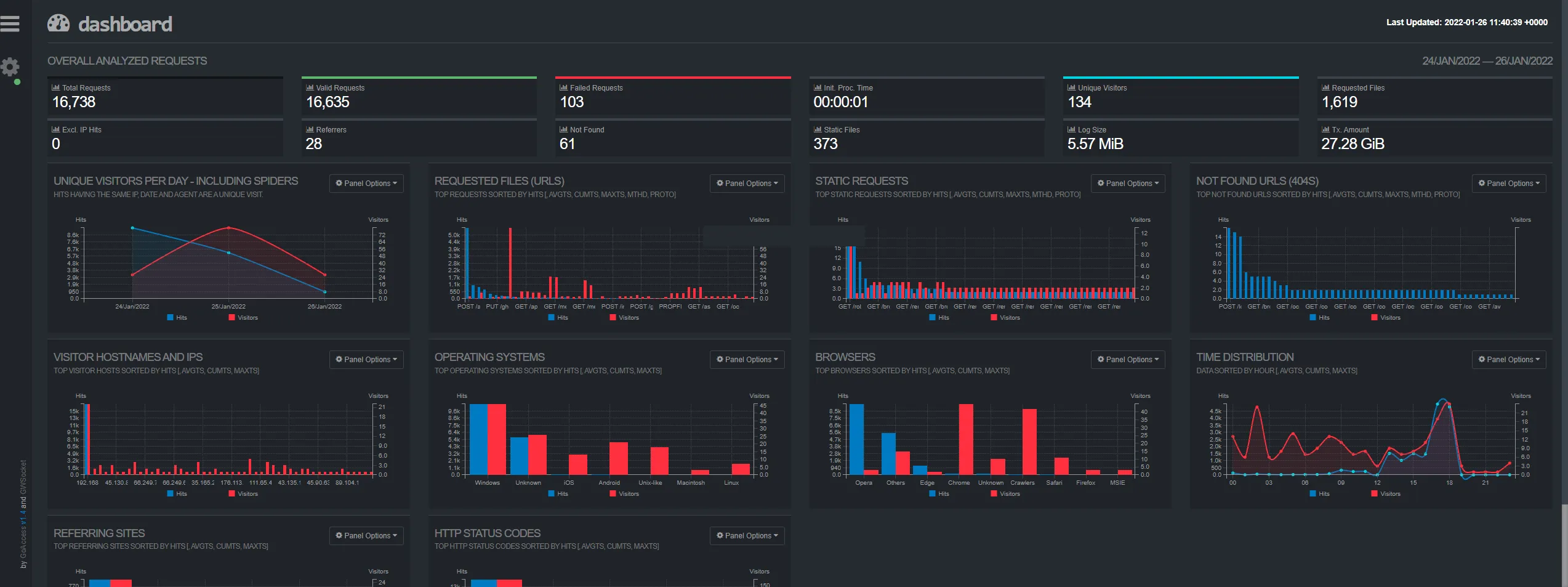This screenshot has width=1568, height=587.
Task: Click the Total Requests chart icon
Action: coord(55,87)
